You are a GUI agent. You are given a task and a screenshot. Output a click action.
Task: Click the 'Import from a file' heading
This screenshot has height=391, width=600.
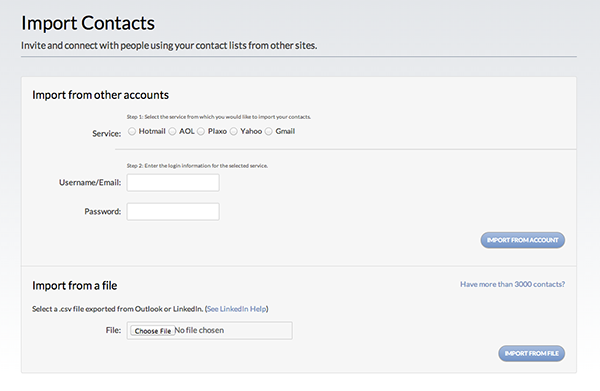pyautogui.click(x=75, y=285)
